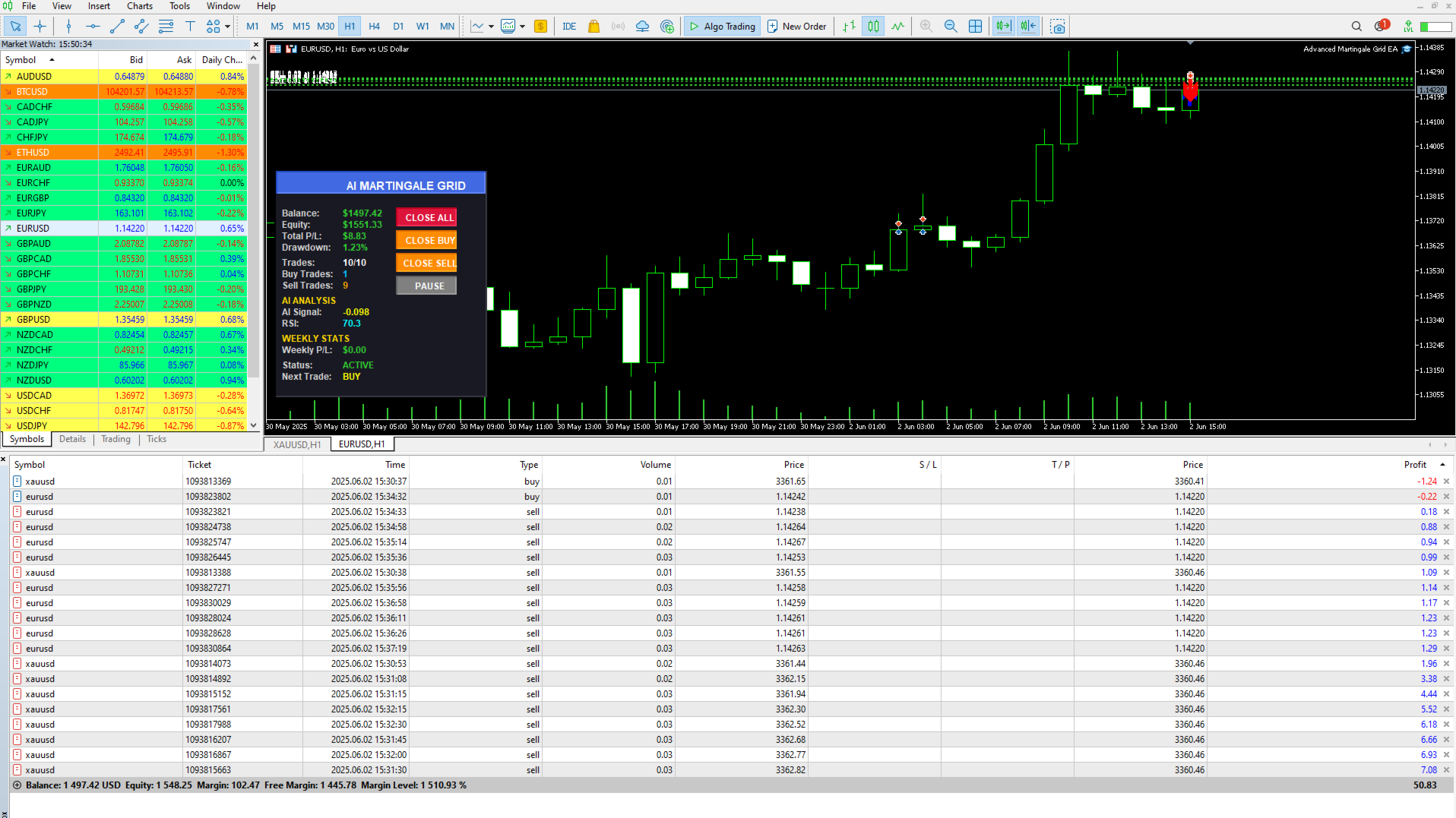Open the line studies dropdown
The height and width of the screenshot is (818, 1456).
tap(225, 26)
